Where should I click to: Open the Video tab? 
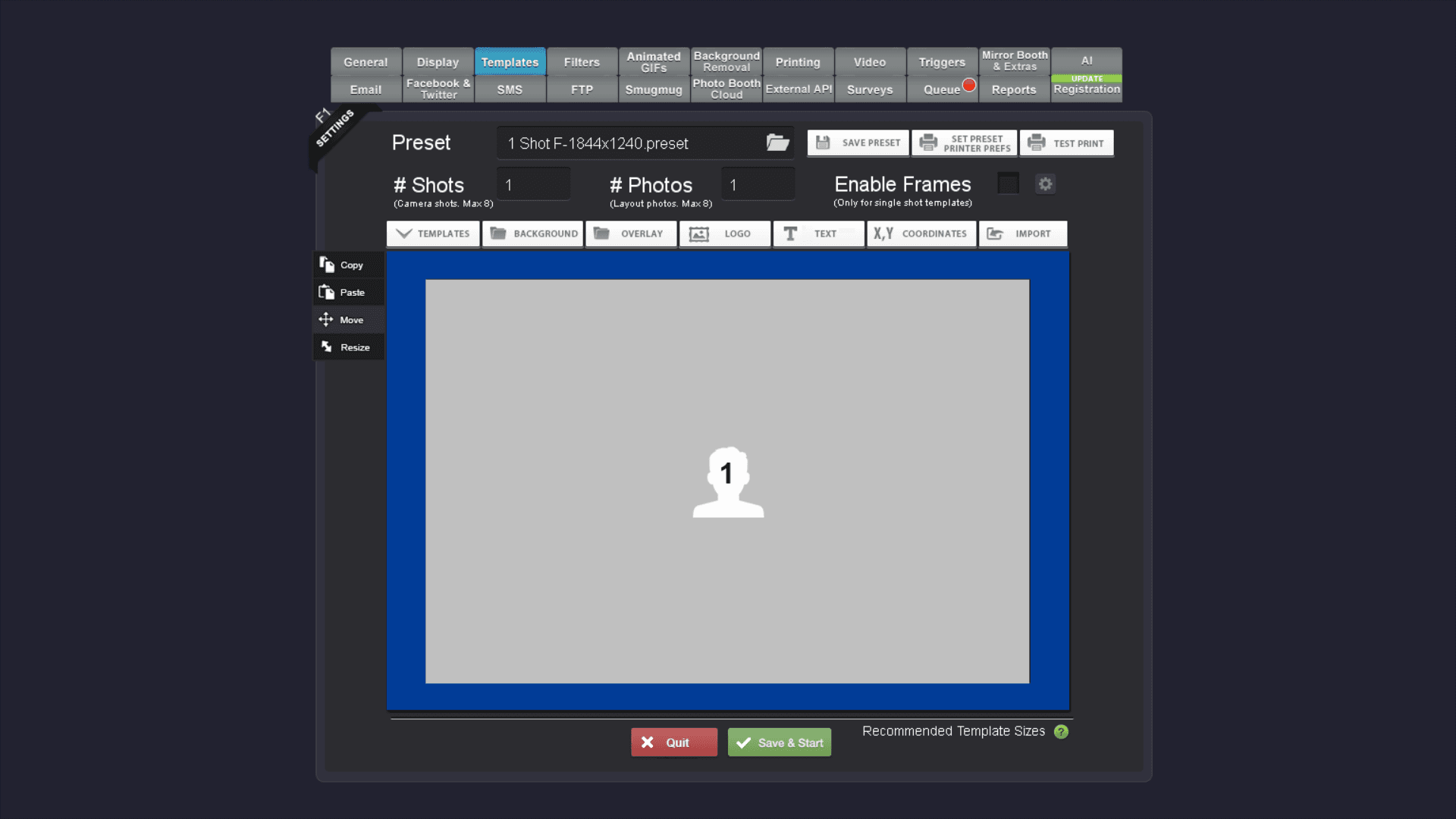click(870, 61)
